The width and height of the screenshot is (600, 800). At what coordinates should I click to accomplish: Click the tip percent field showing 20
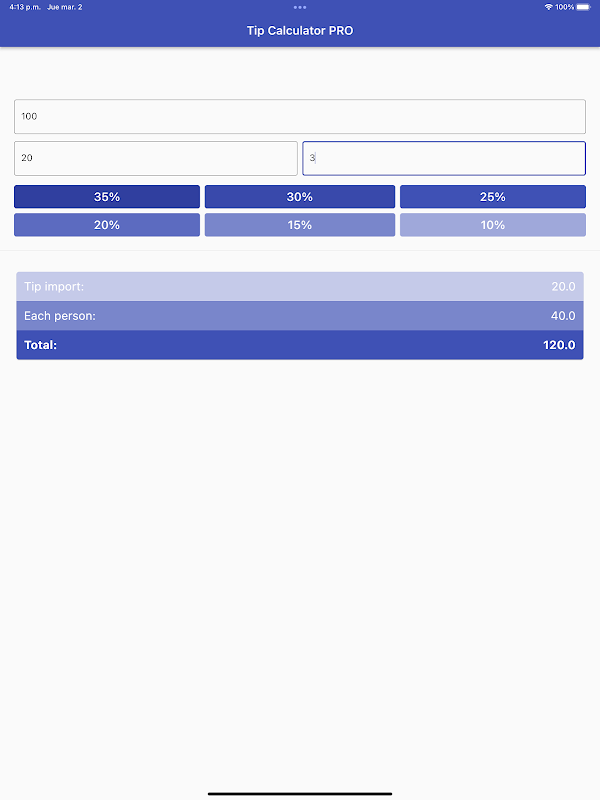155,158
